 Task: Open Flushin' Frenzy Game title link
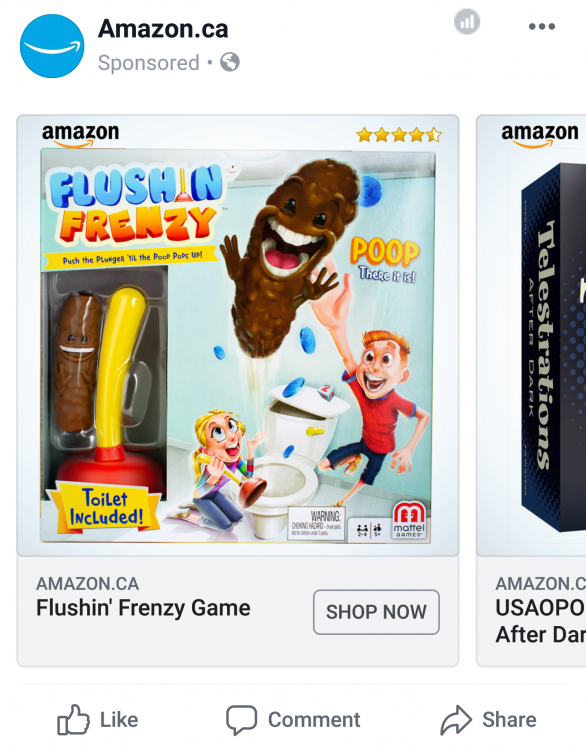click(143, 608)
